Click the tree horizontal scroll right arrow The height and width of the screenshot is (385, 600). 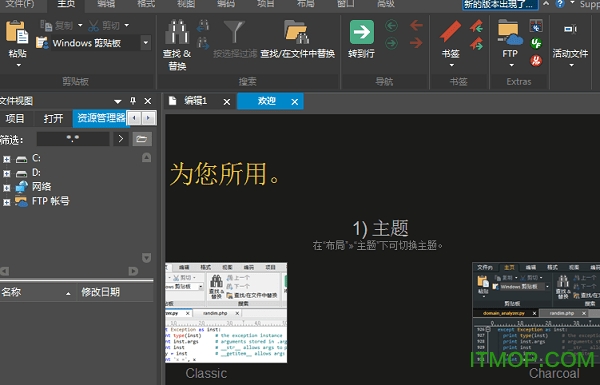133,271
